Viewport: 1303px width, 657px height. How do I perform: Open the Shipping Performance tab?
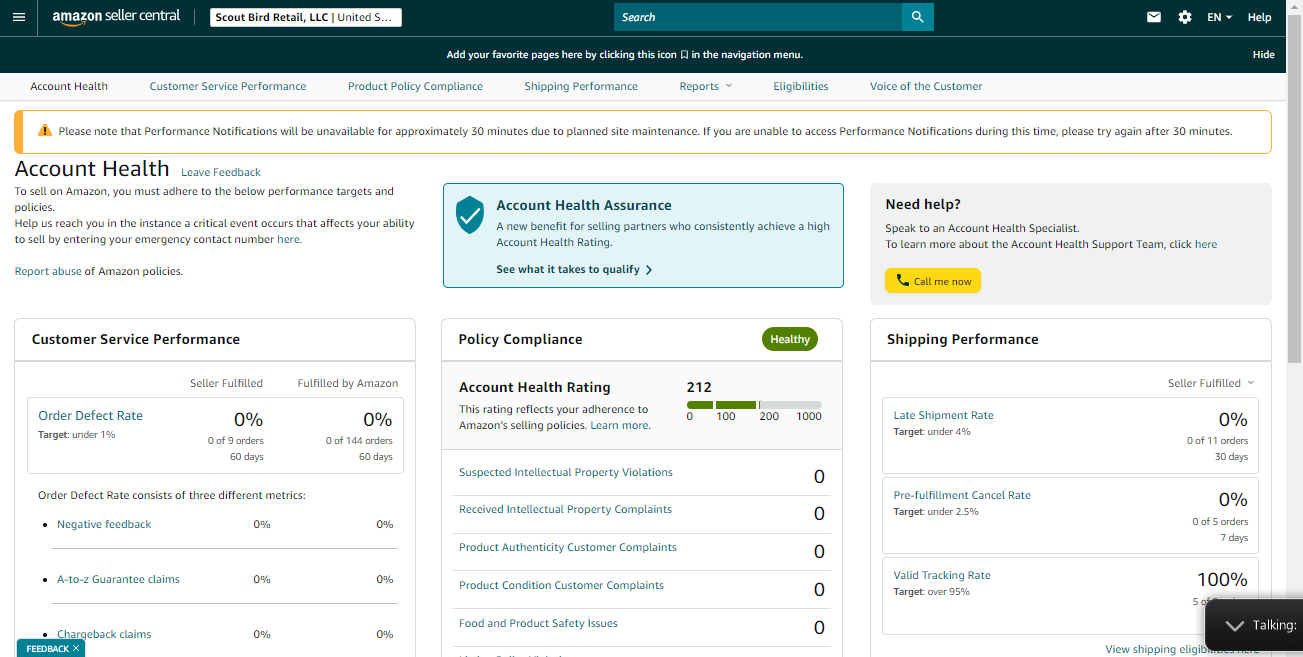pos(581,86)
